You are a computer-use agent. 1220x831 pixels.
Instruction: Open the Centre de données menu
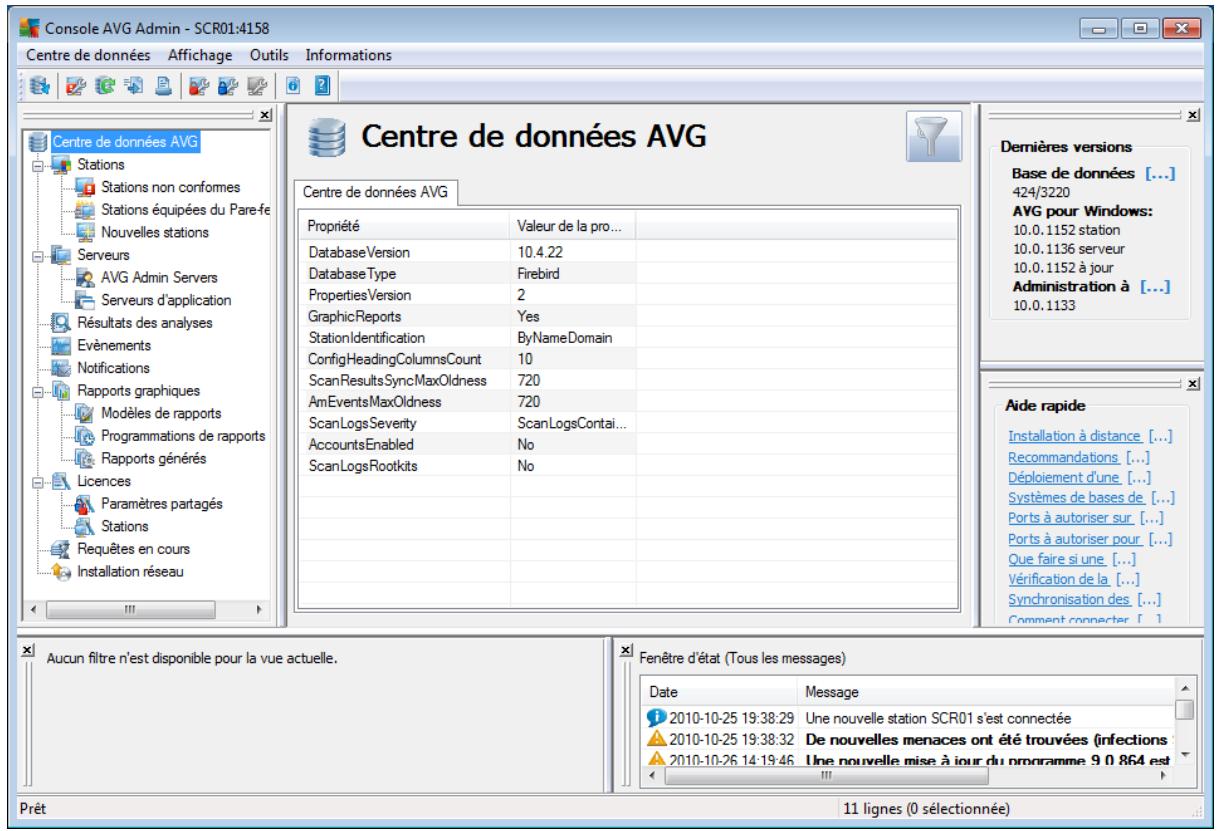click(90, 54)
